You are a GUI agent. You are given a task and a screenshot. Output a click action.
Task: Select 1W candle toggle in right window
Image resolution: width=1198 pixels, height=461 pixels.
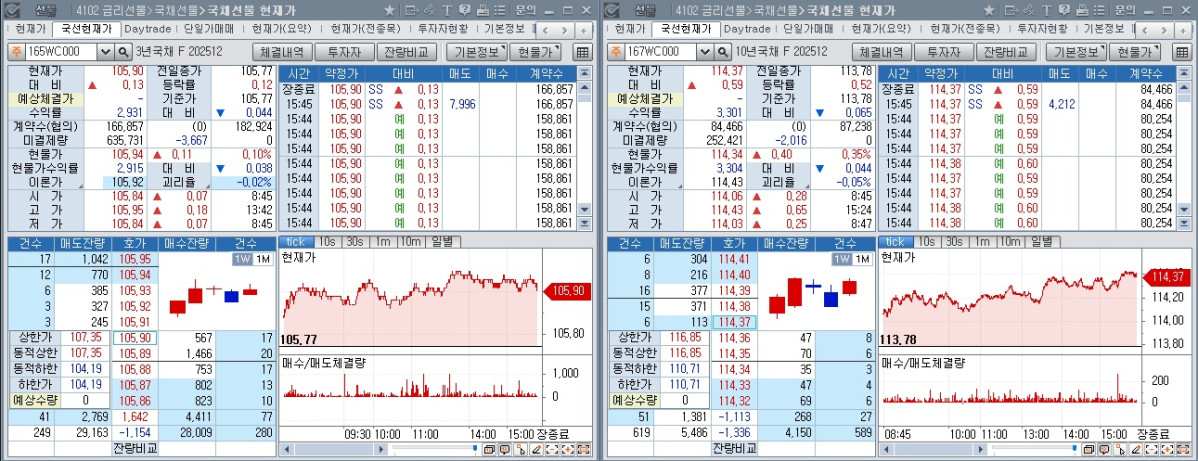pyautogui.click(x=841, y=259)
